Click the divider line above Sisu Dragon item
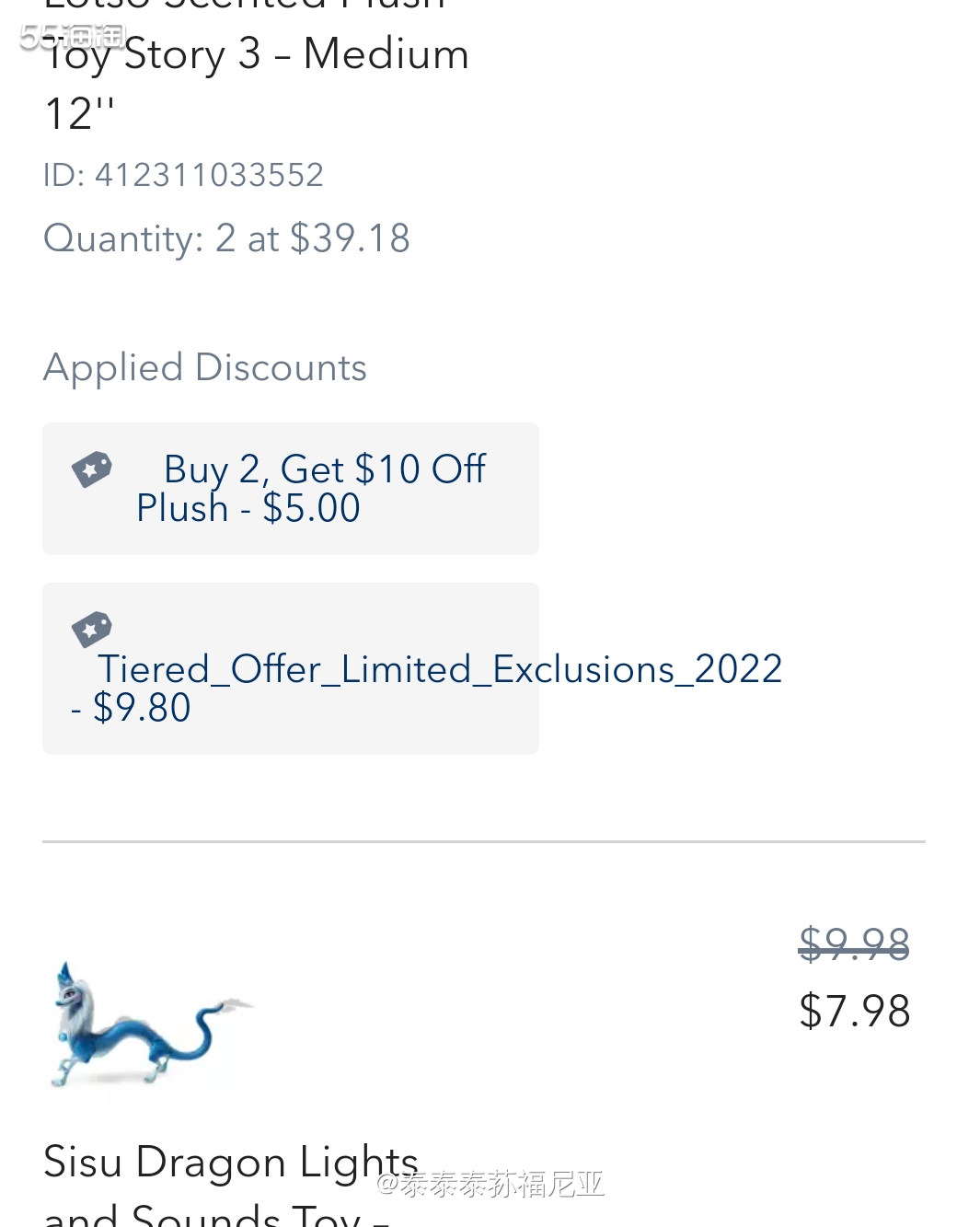Image resolution: width=980 pixels, height=1227 pixels. click(x=484, y=841)
